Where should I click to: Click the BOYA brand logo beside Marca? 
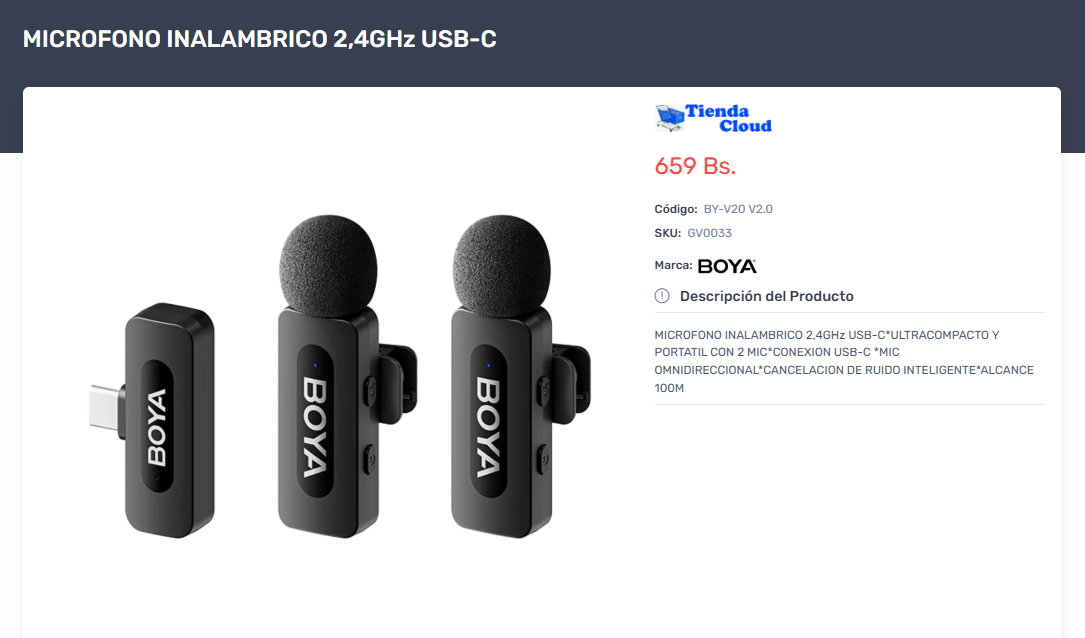pos(727,266)
